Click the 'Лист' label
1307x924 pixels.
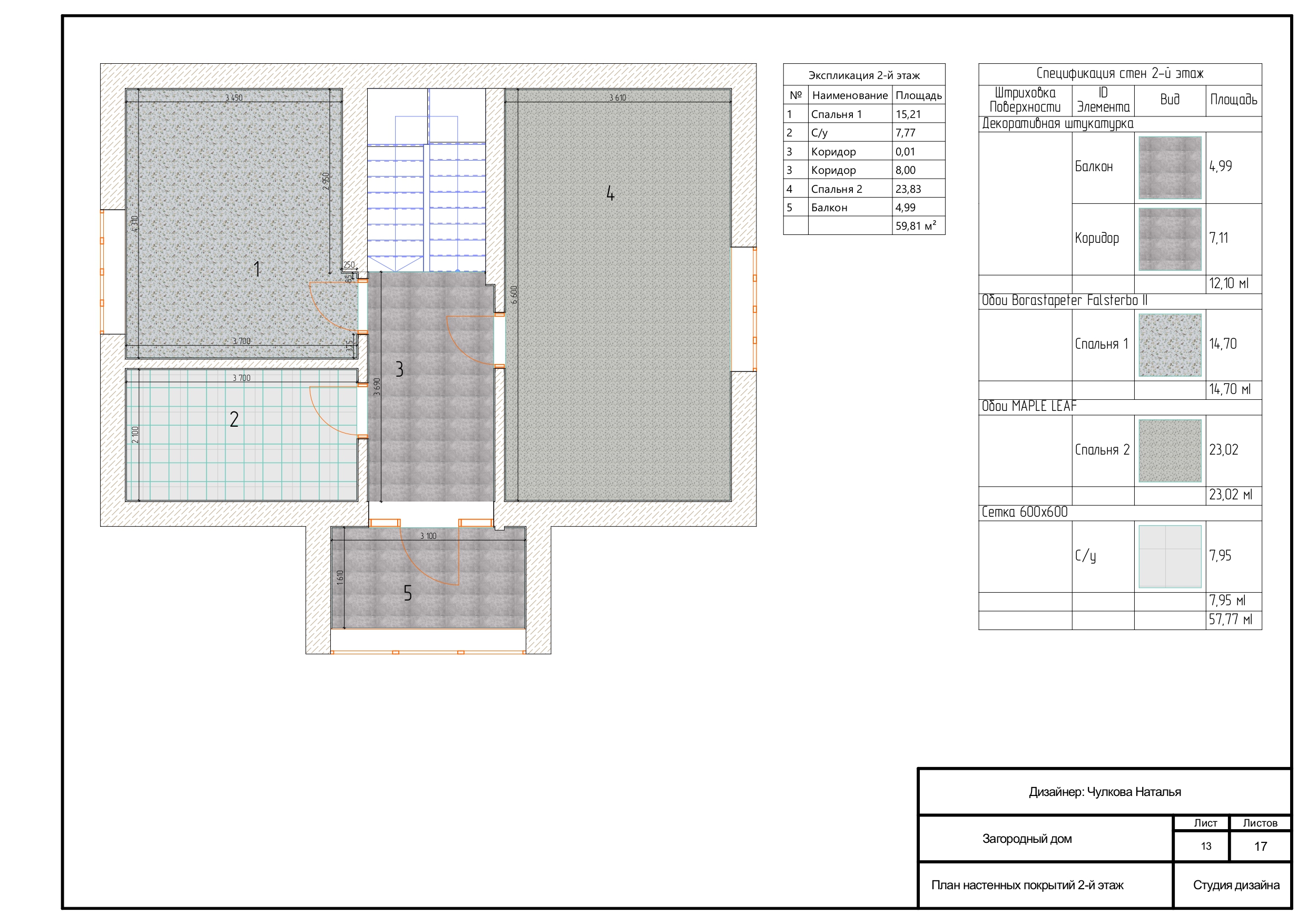(1206, 823)
